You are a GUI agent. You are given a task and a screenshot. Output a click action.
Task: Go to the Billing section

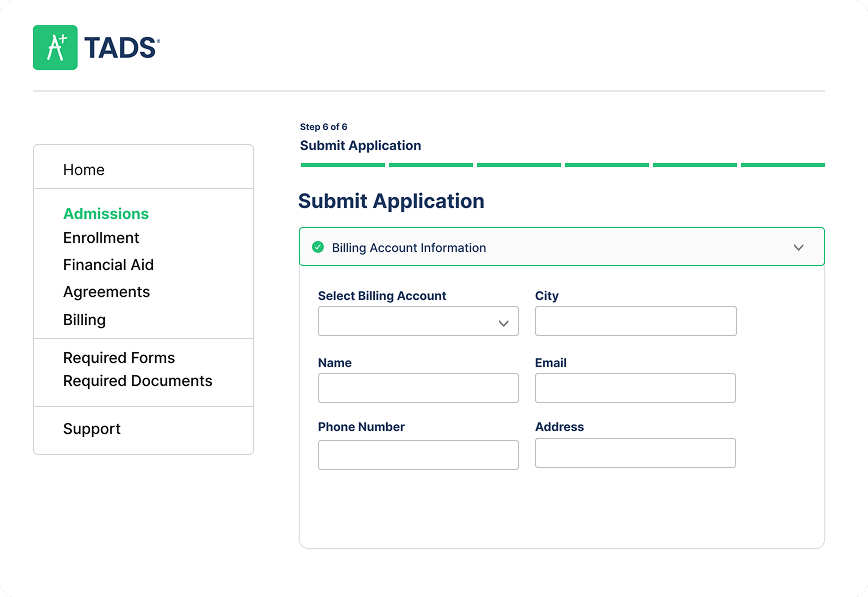click(x=84, y=320)
